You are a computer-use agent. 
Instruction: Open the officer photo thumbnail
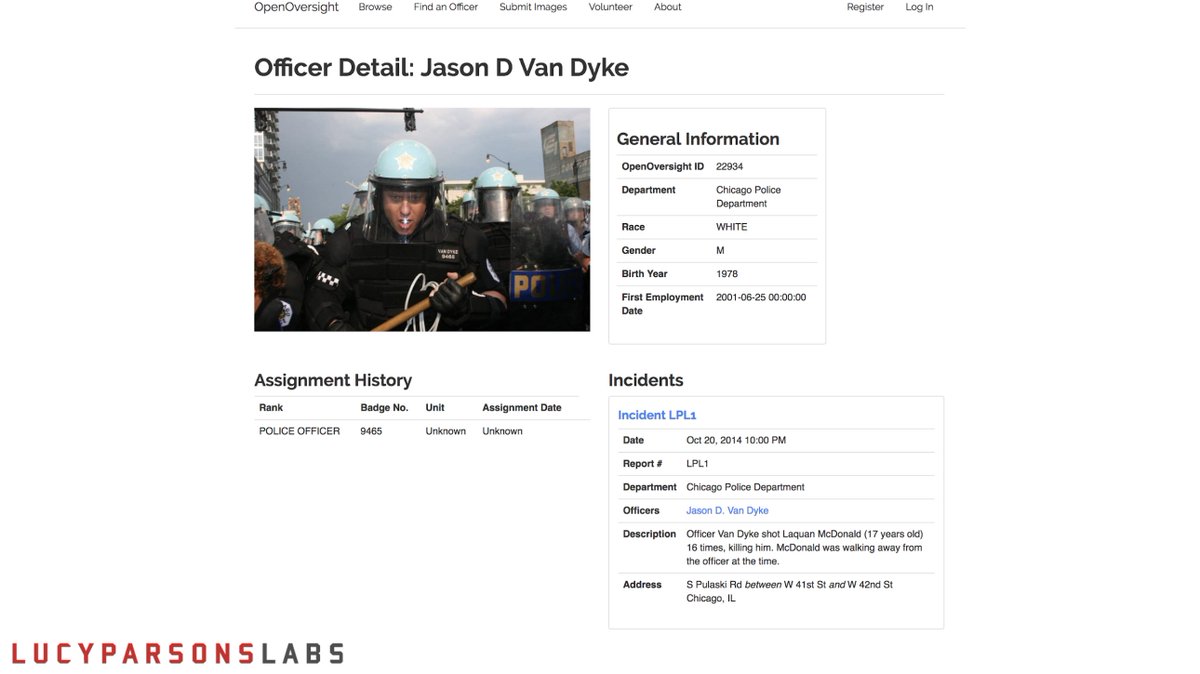click(x=422, y=220)
